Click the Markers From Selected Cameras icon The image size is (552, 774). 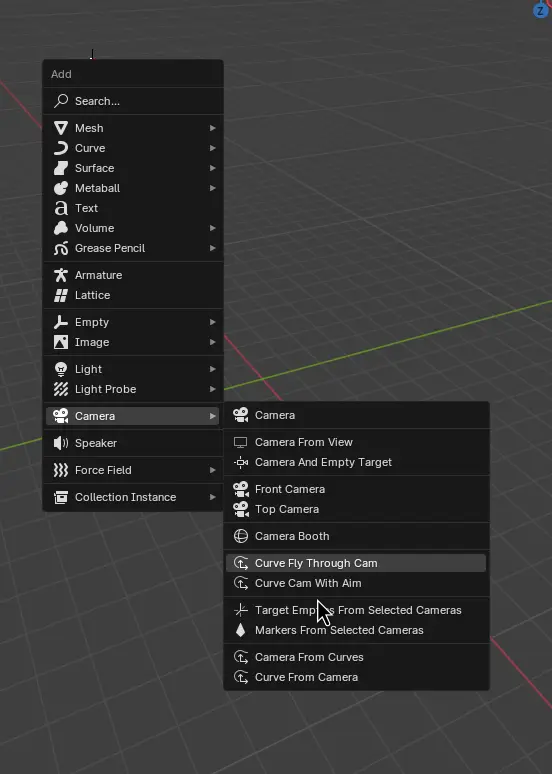click(240, 630)
